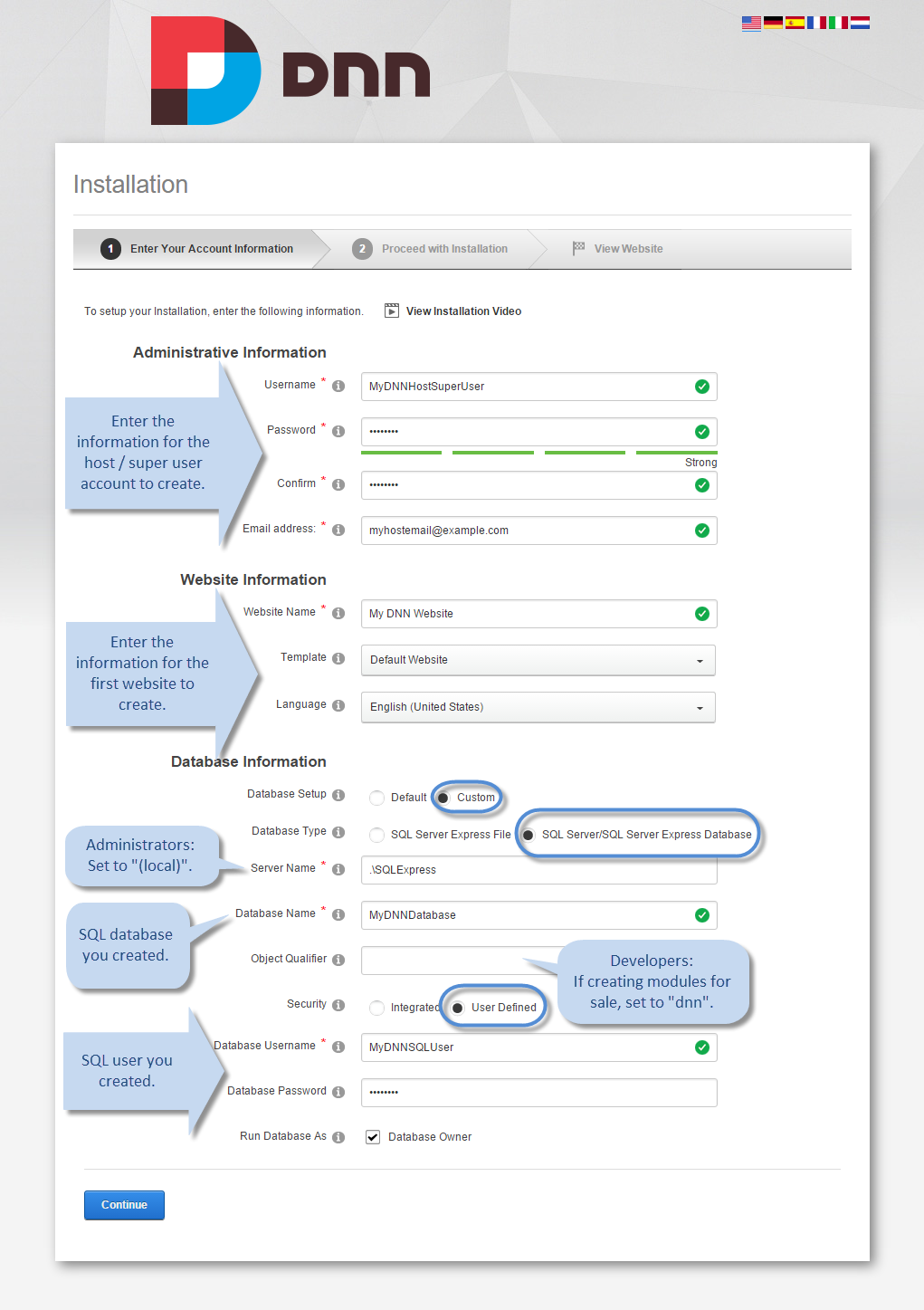
Task: Click the Administrative Information heading
Action: (230, 352)
